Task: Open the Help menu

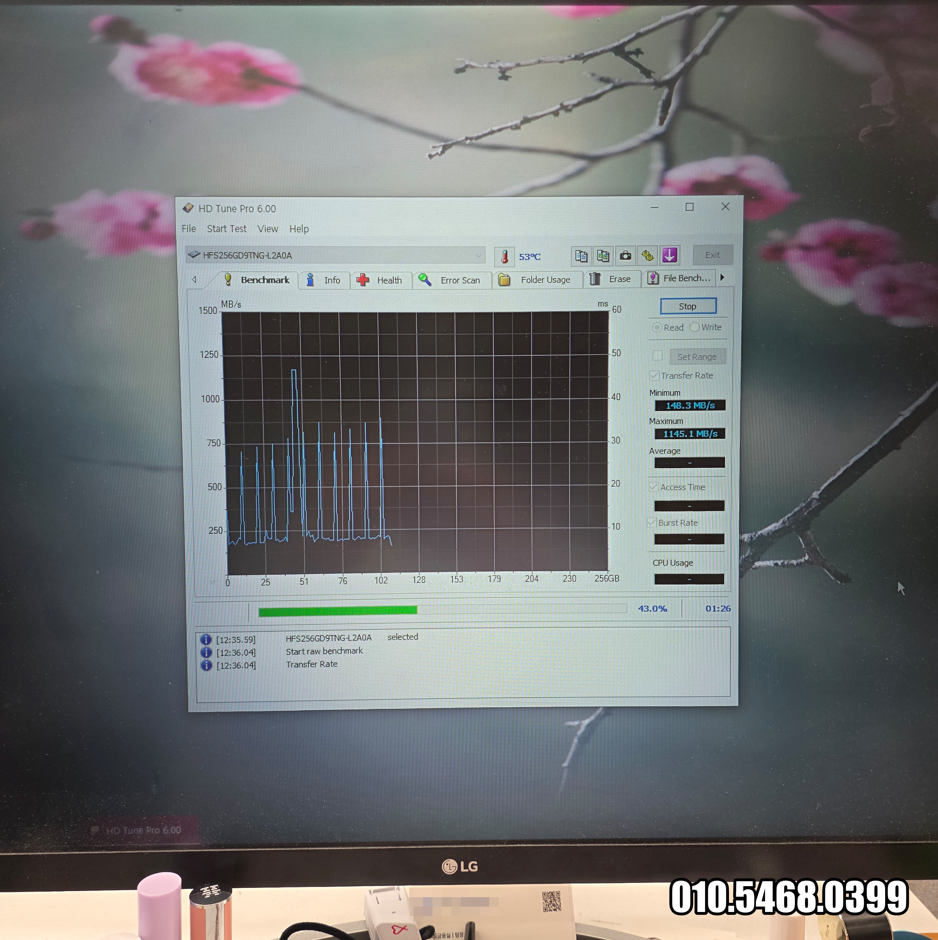Action: 299,228
